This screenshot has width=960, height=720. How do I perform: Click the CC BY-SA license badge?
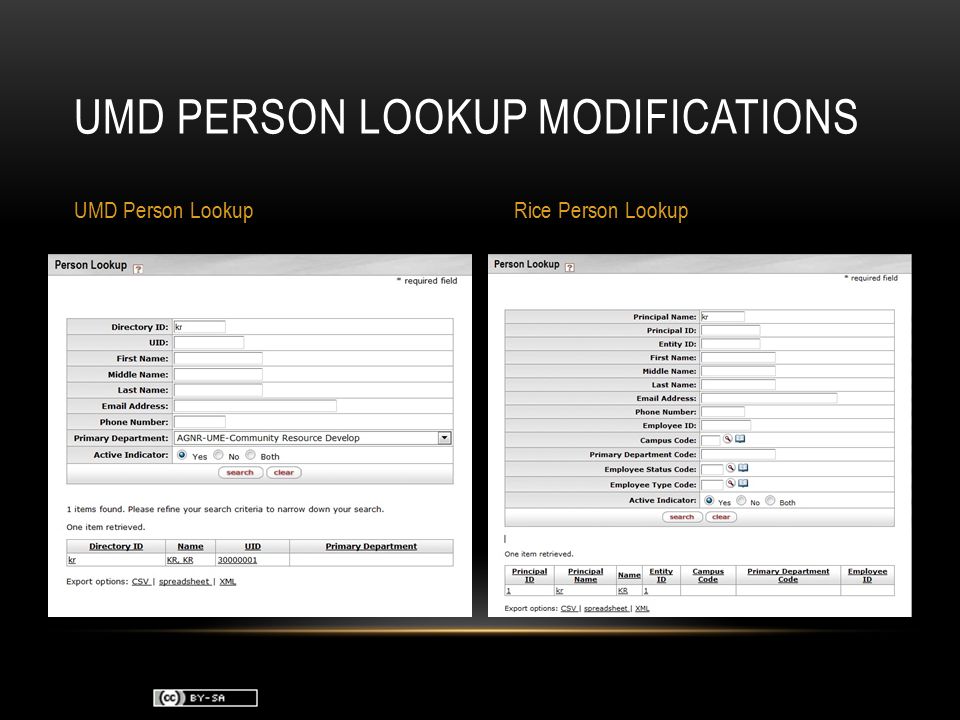[x=205, y=698]
